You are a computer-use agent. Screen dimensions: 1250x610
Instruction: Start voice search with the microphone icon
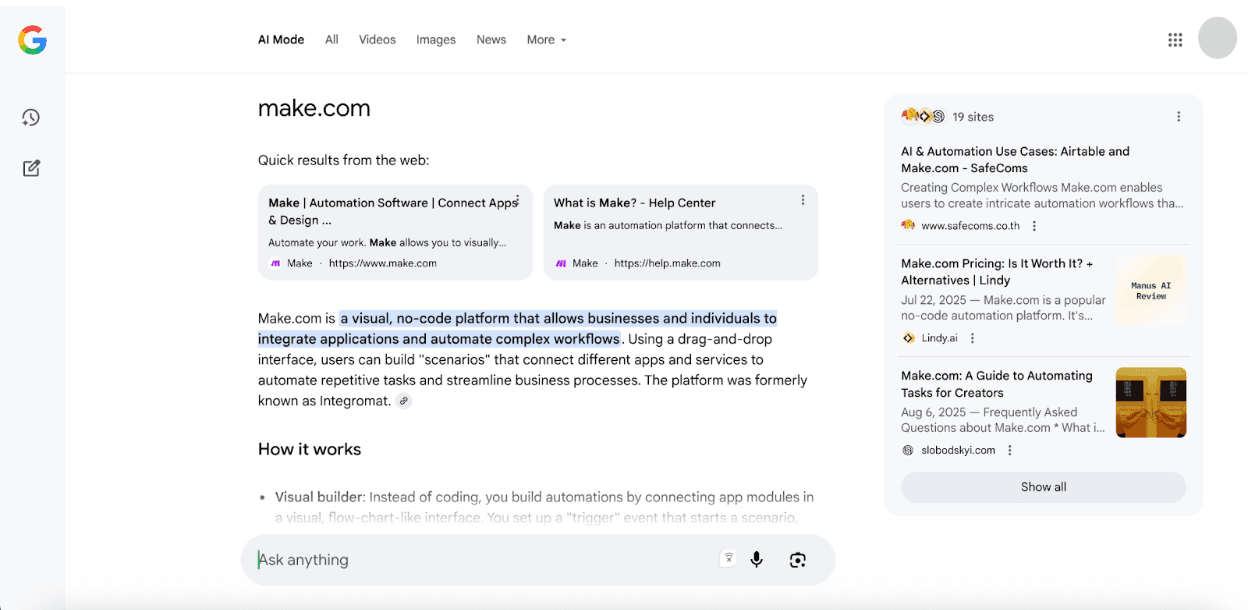(x=757, y=558)
